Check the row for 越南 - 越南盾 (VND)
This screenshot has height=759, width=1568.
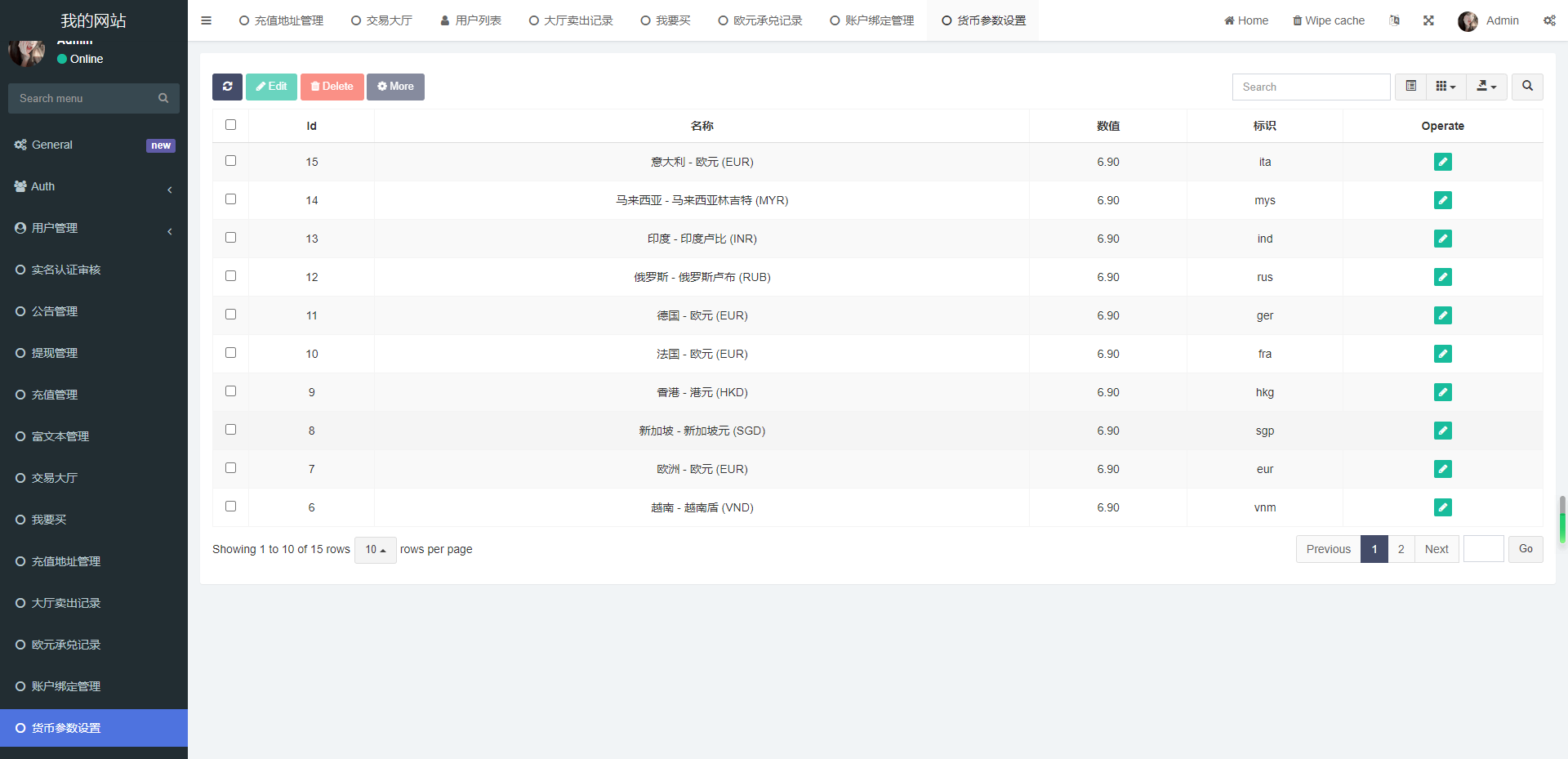(x=230, y=506)
